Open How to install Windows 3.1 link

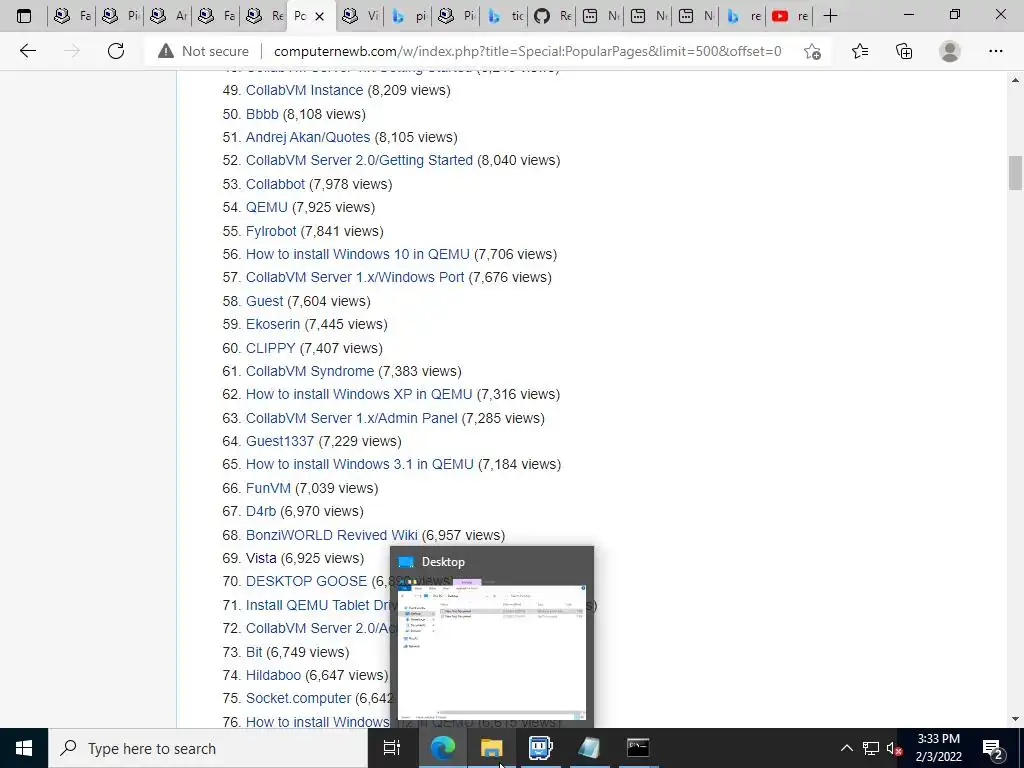click(359, 464)
